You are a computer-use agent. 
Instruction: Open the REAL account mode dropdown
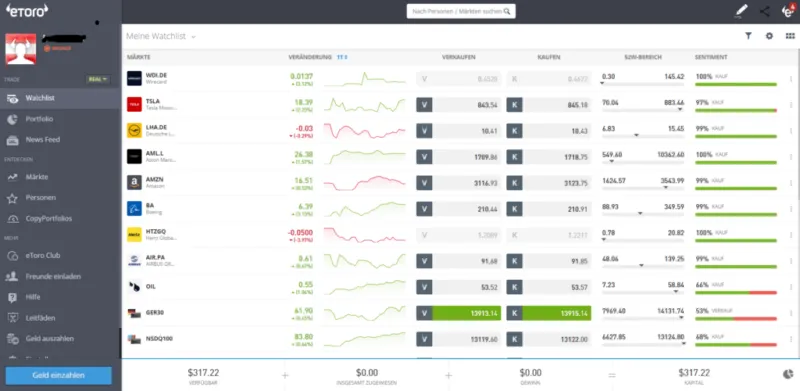pos(98,79)
